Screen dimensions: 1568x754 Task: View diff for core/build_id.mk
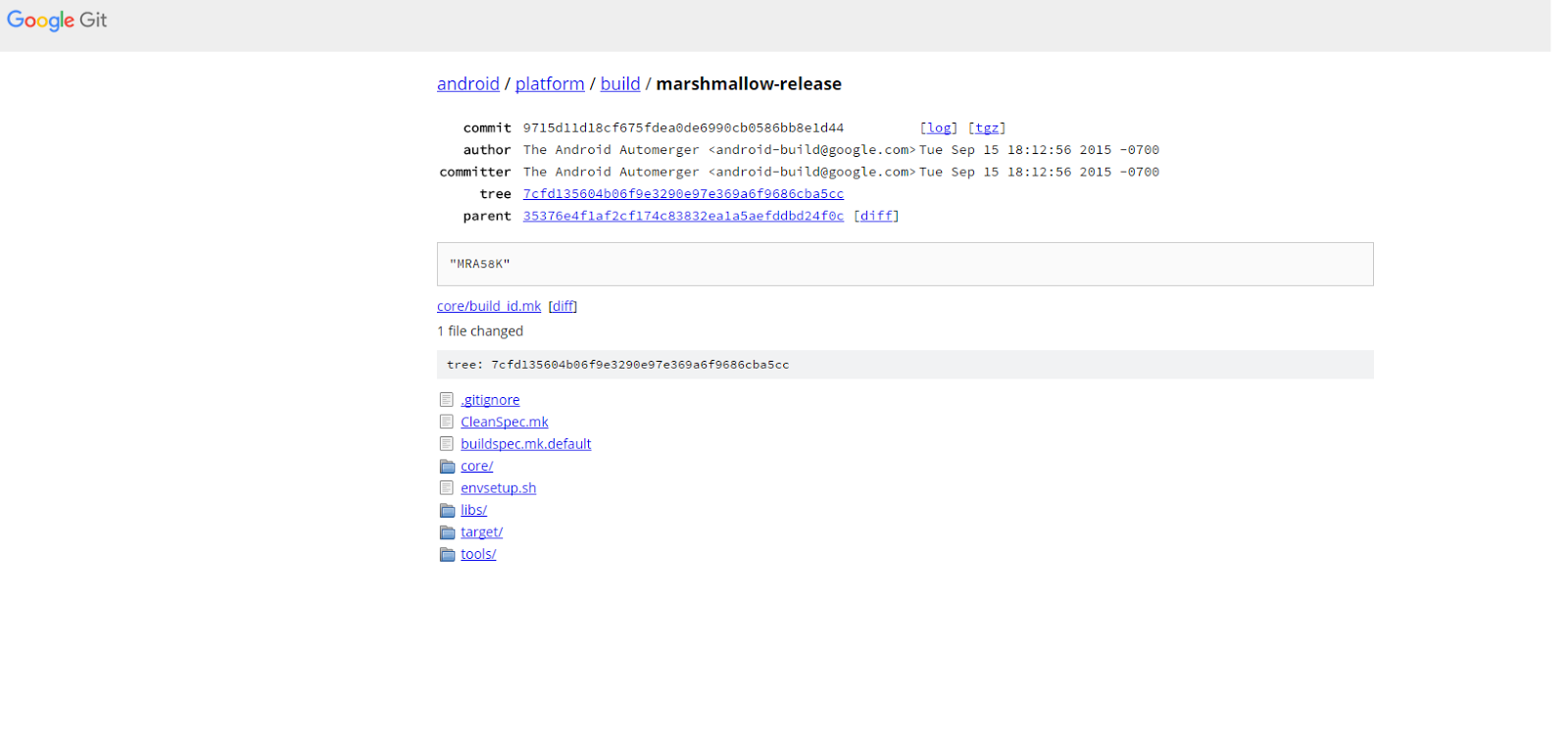563,306
